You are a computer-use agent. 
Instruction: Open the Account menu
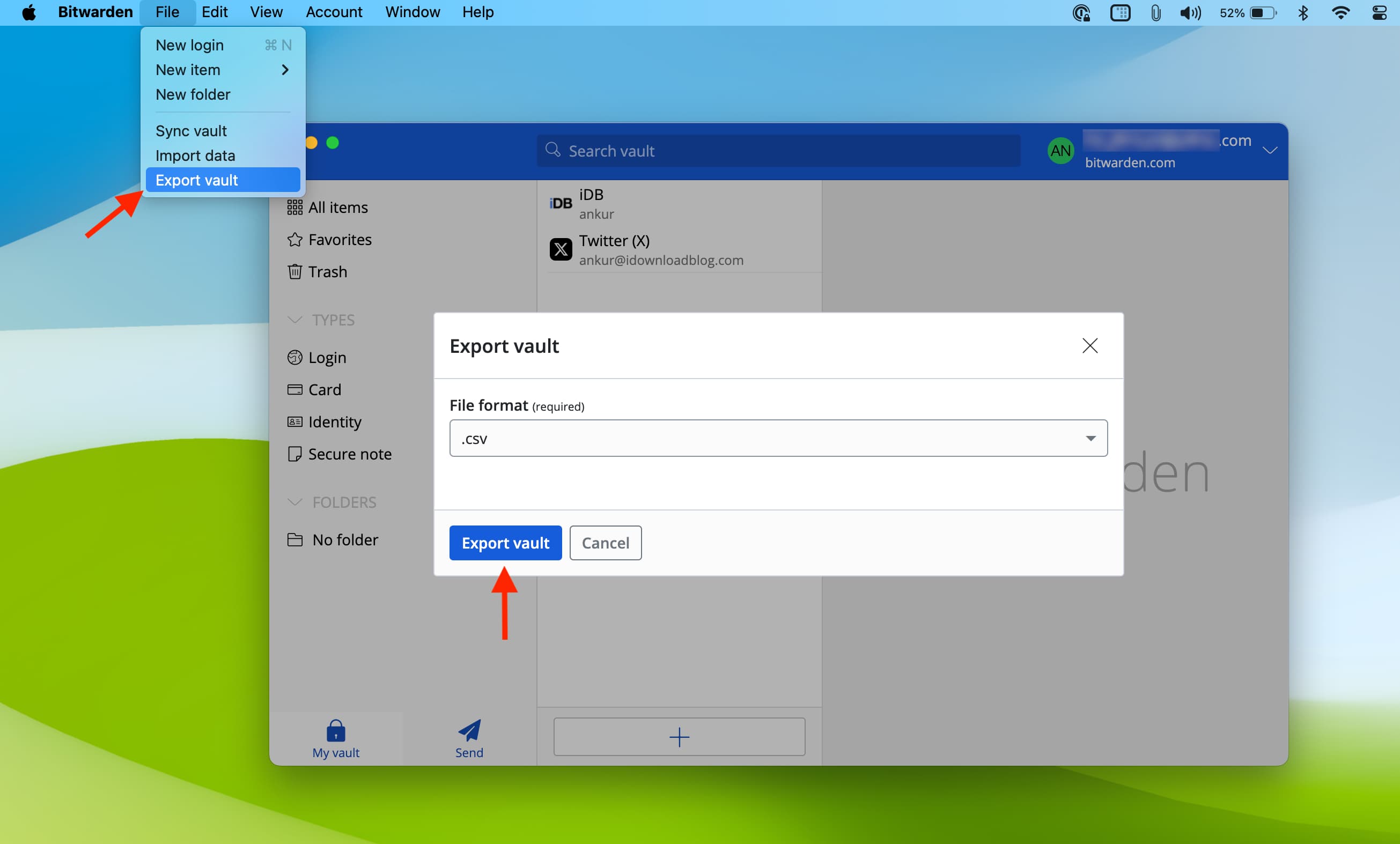point(334,12)
